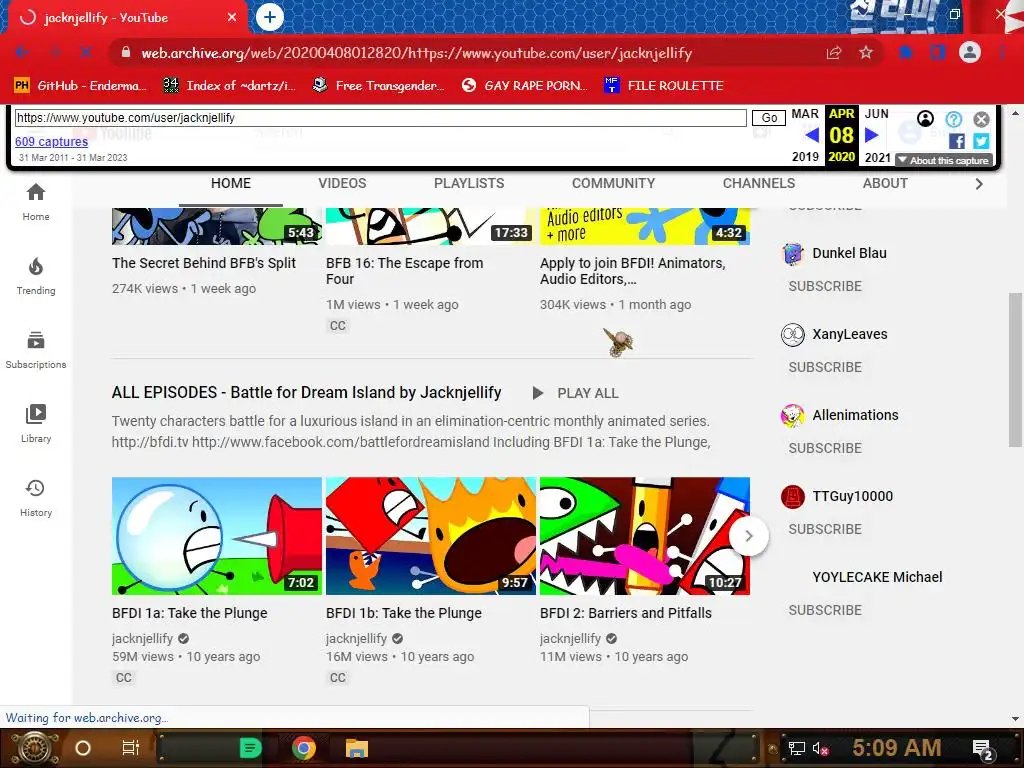Open Trending in YouTube sidebar
The image size is (1024, 768).
(x=36, y=276)
